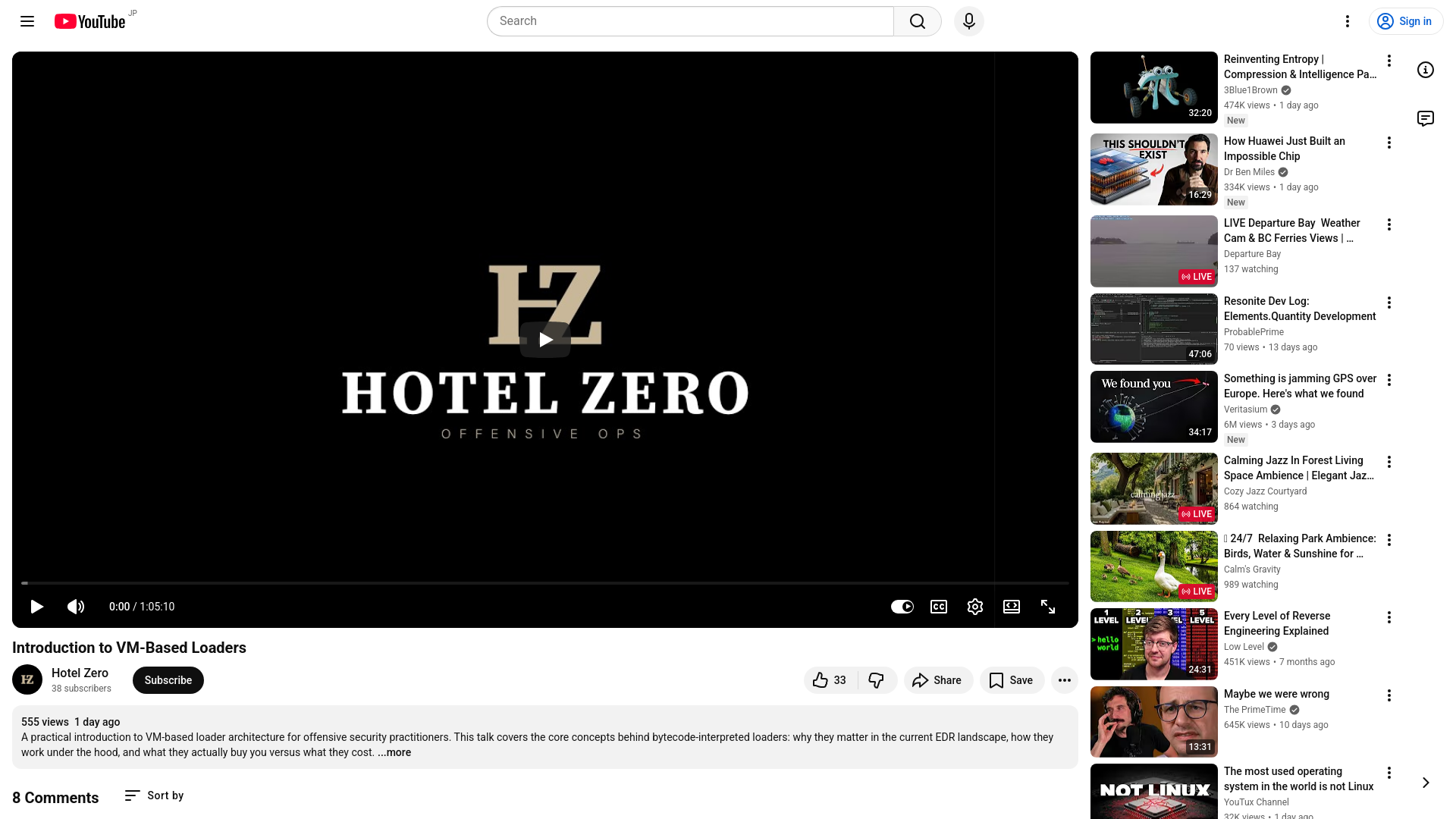Go to the YouTube home logo

89,21
